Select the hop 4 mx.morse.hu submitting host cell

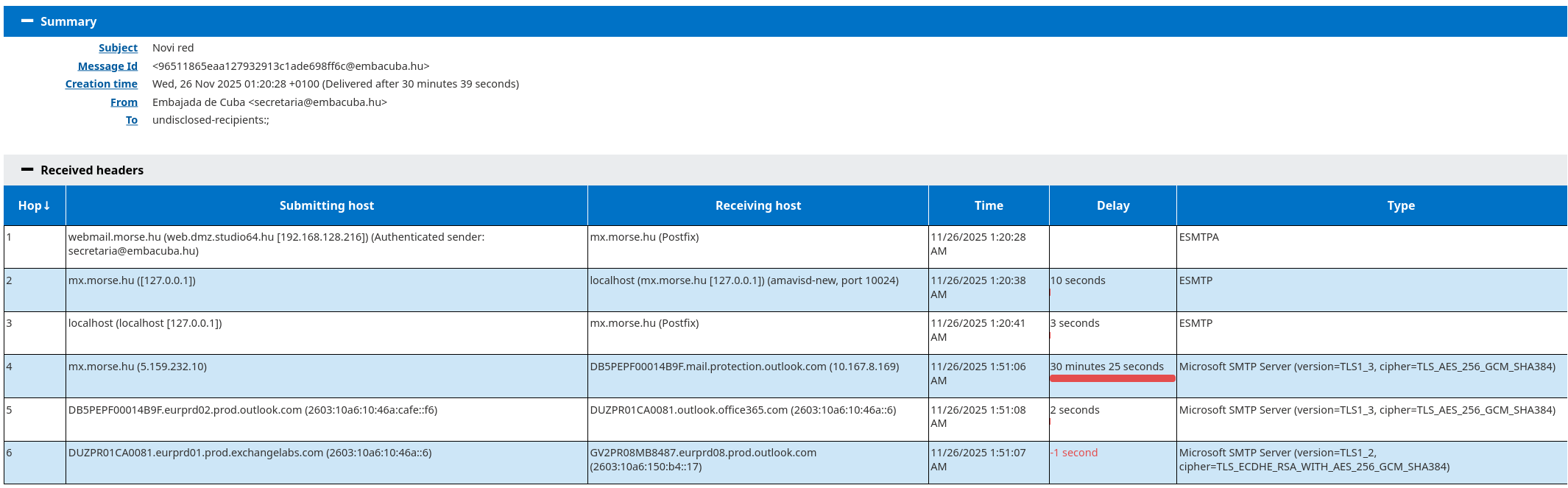pyautogui.click(x=327, y=376)
